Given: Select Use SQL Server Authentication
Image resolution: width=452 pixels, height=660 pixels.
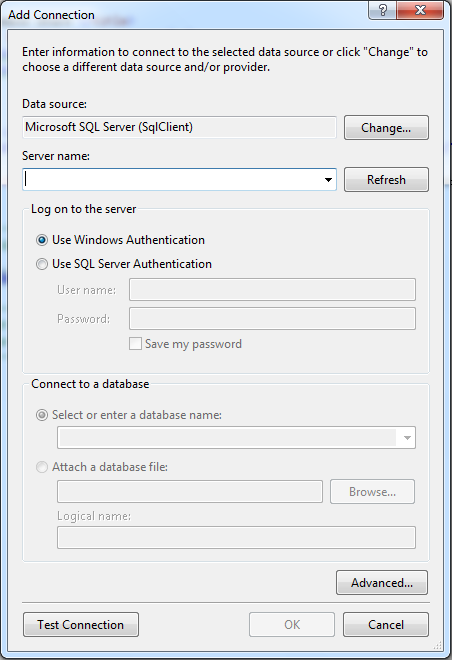Looking at the screenshot, I should coord(124,264).
